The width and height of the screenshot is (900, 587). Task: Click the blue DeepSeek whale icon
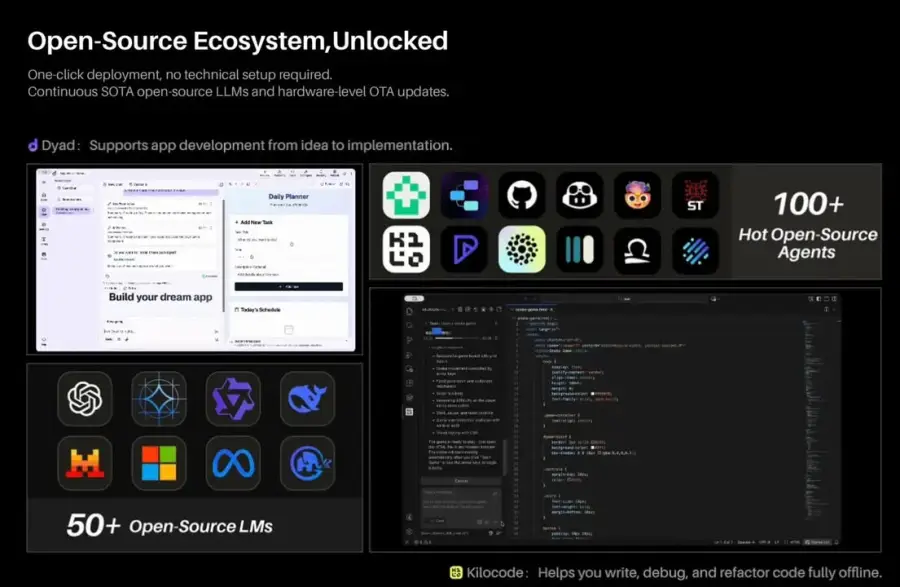click(308, 399)
